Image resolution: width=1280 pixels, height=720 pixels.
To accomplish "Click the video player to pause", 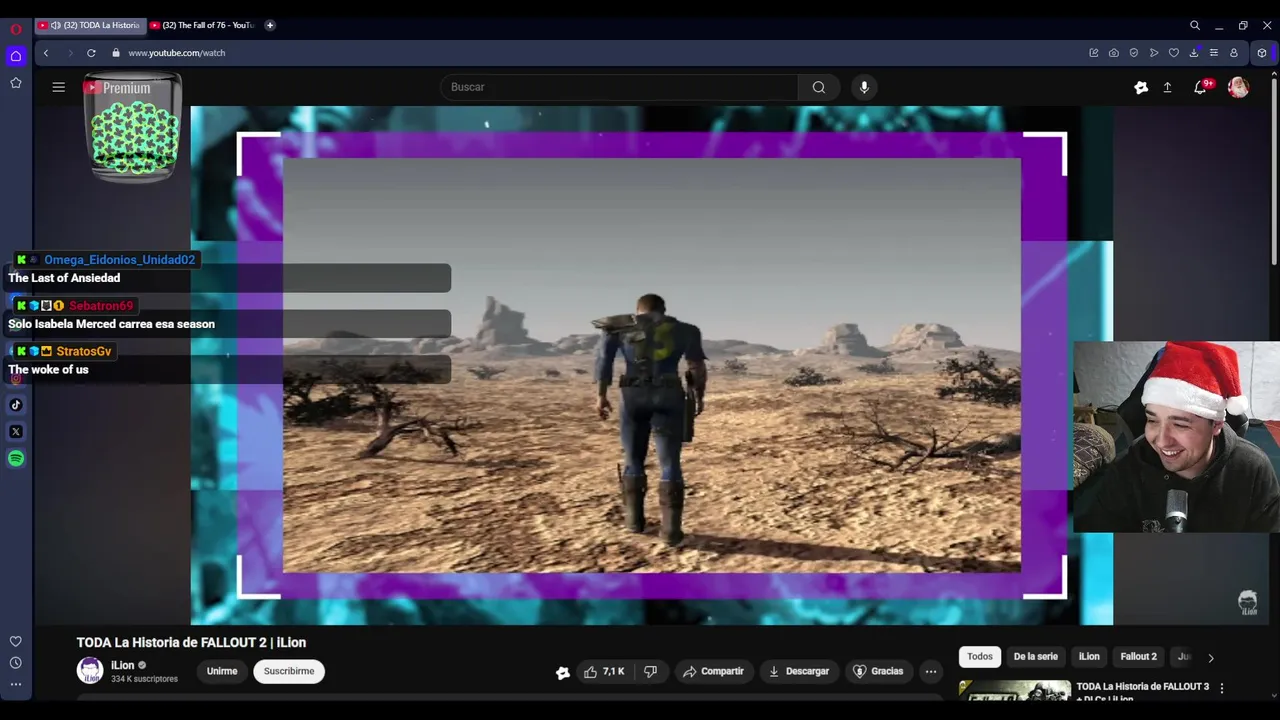I will (x=651, y=365).
